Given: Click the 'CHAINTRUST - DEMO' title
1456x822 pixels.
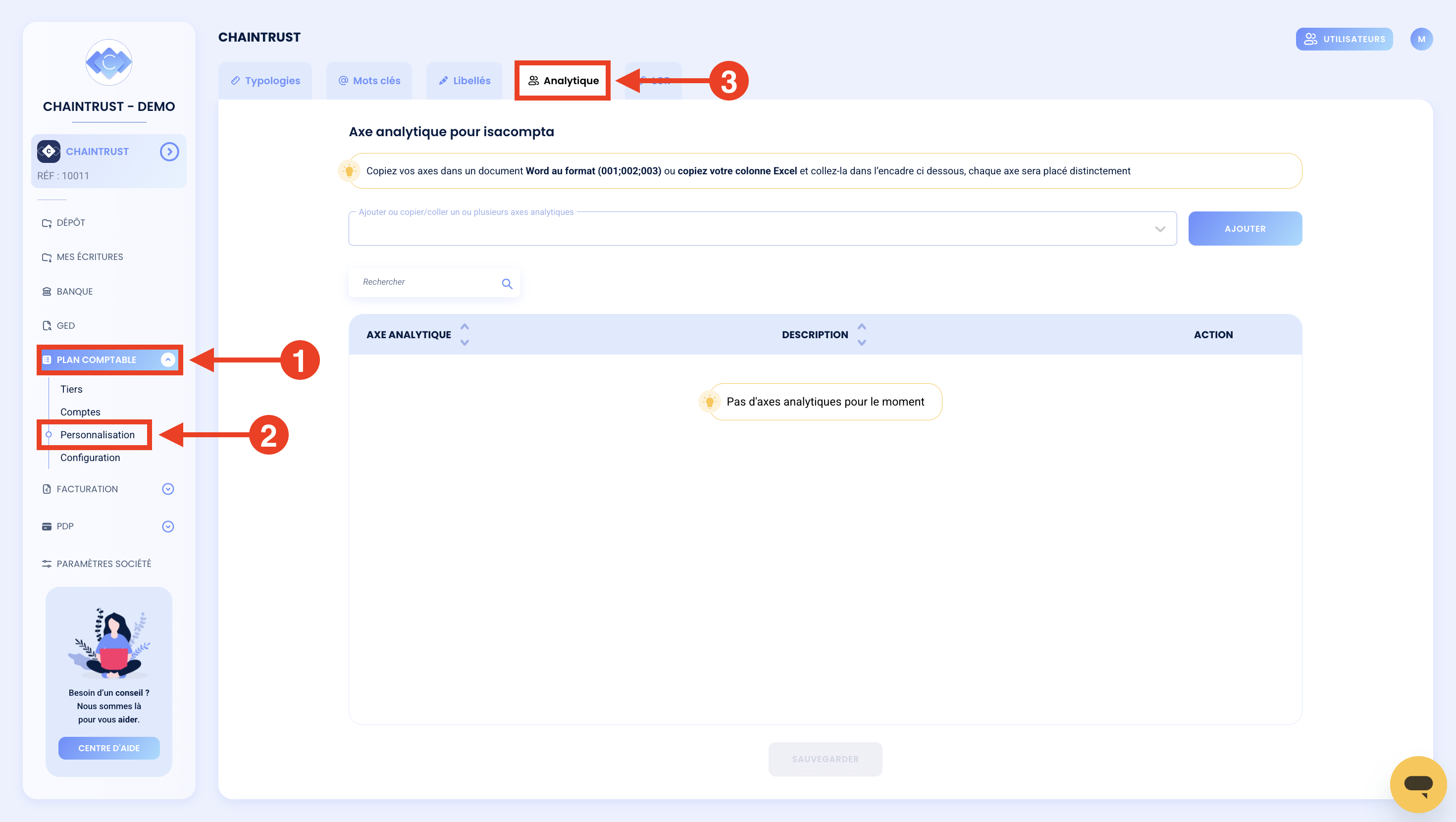Looking at the screenshot, I should [x=108, y=106].
